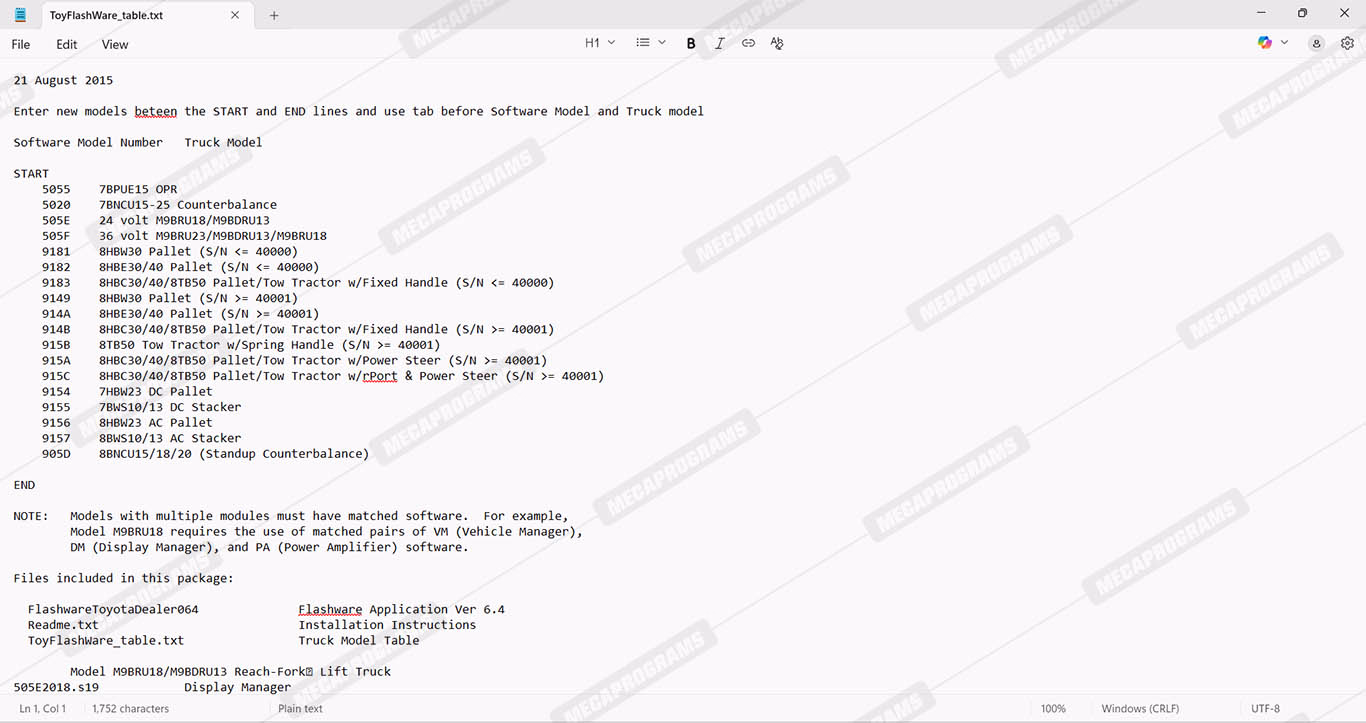Image resolution: width=1366 pixels, height=723 pixels.
Task: Close the ToyFlashWare_table.txt tab
Action: click(235, 15)
